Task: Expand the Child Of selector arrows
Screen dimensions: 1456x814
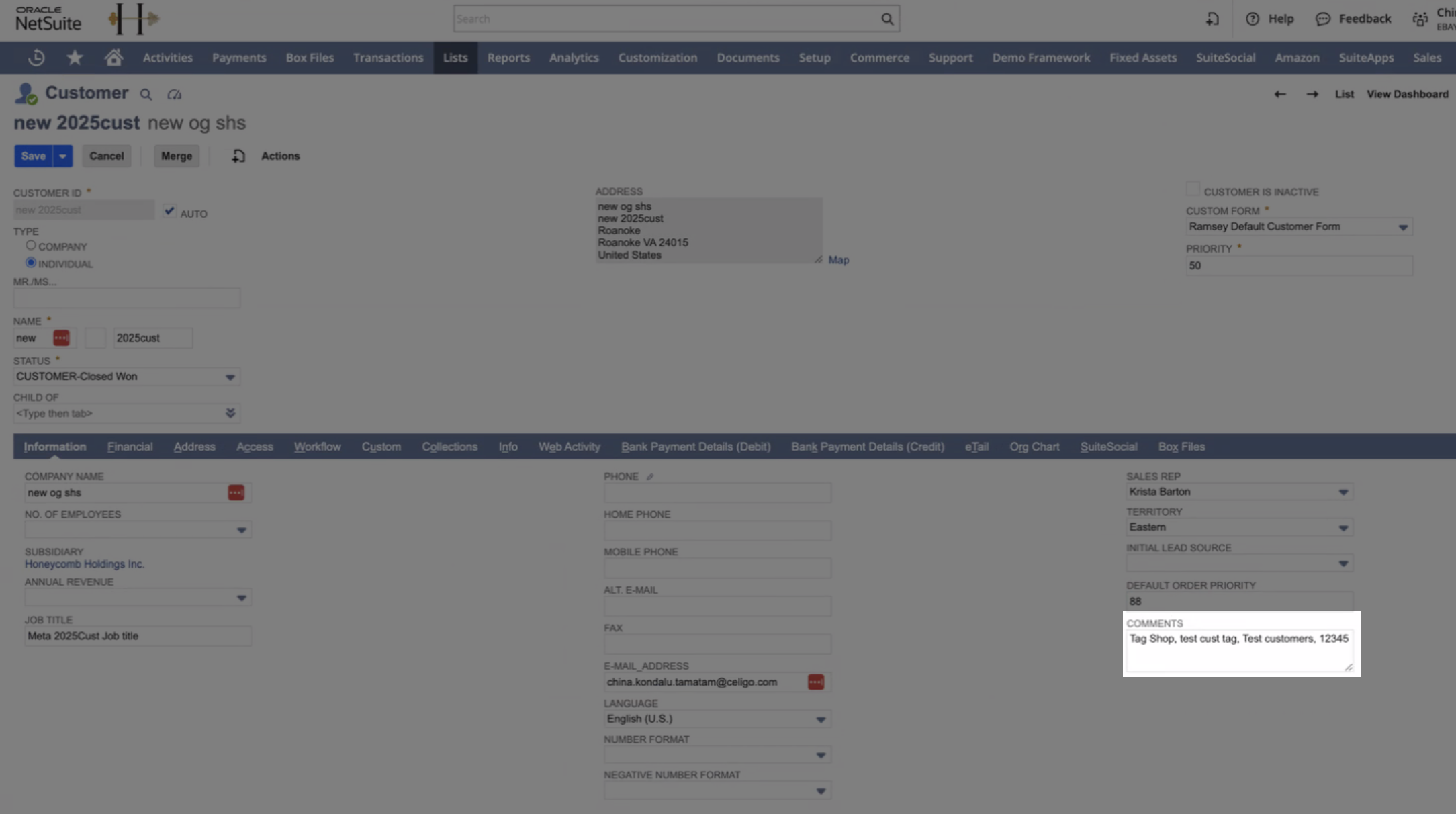Action: coord(230,413)
